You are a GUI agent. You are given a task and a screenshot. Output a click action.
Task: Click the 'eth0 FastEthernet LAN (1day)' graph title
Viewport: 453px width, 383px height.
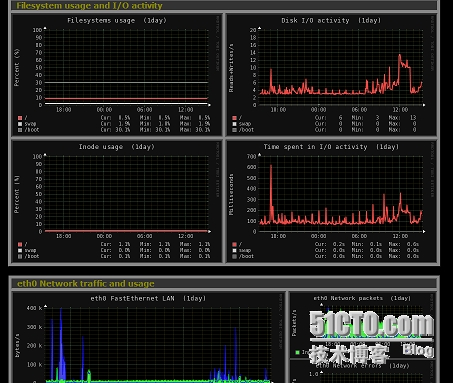(148, 299)
